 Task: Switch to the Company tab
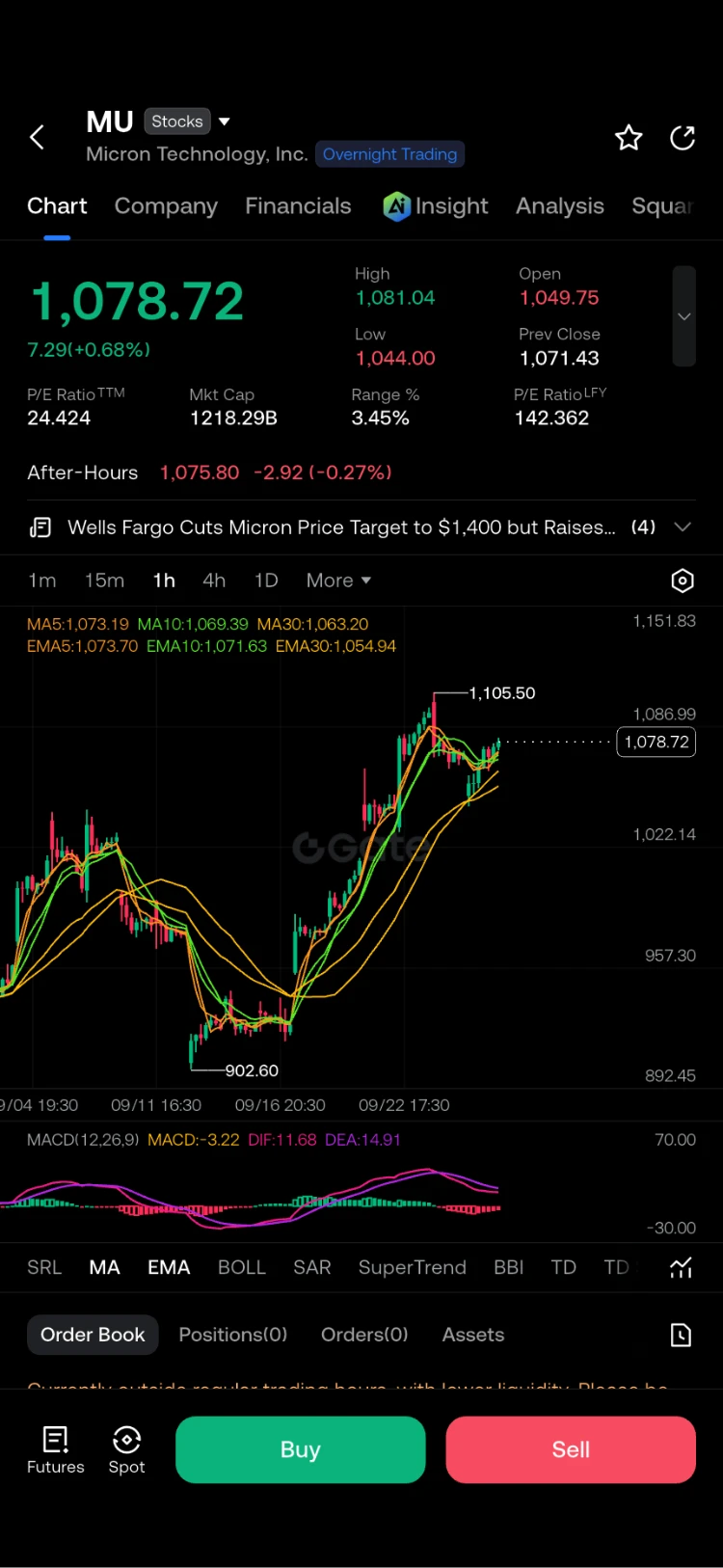pos(166,206)
